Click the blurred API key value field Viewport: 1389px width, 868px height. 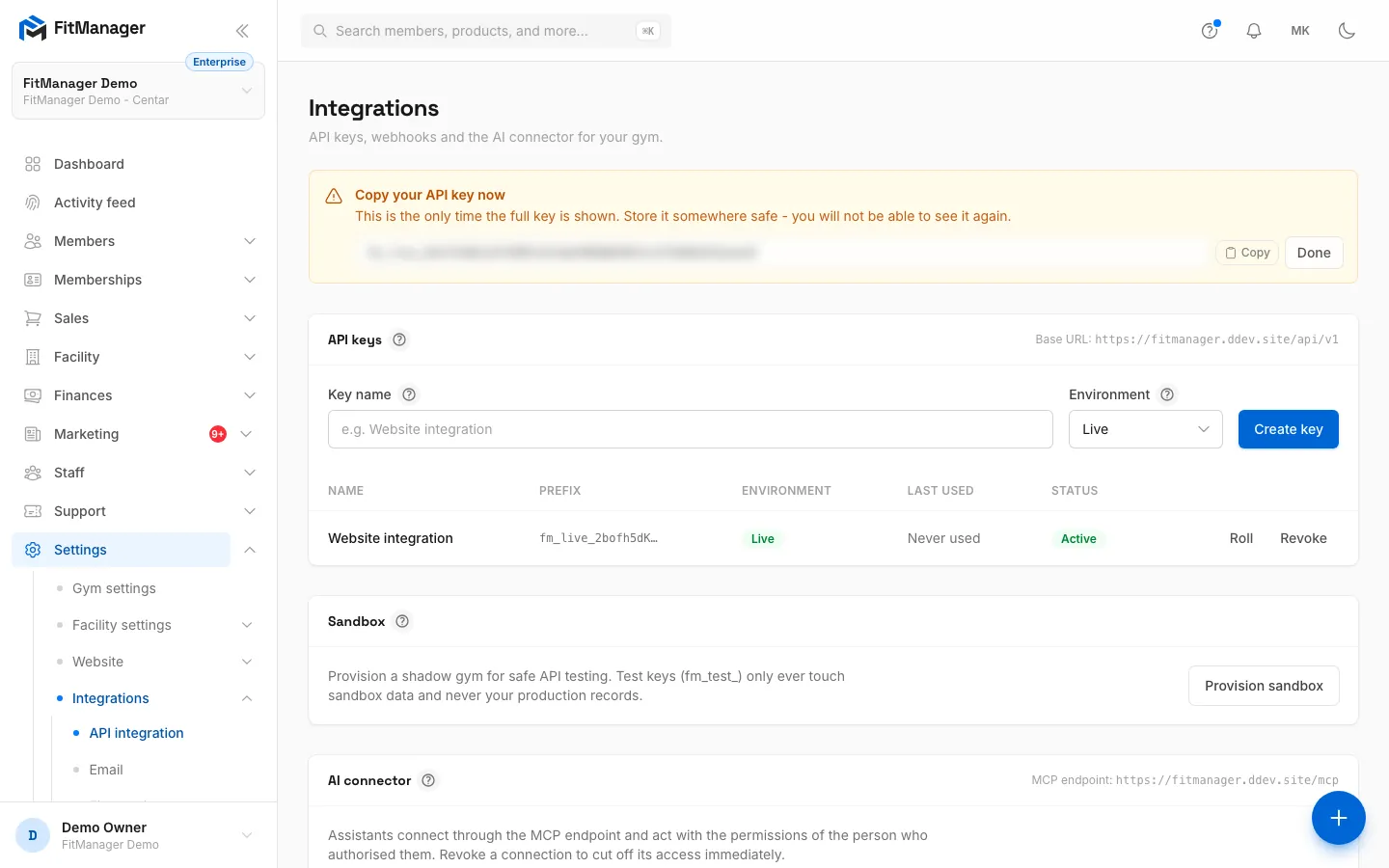click(782, 253)
